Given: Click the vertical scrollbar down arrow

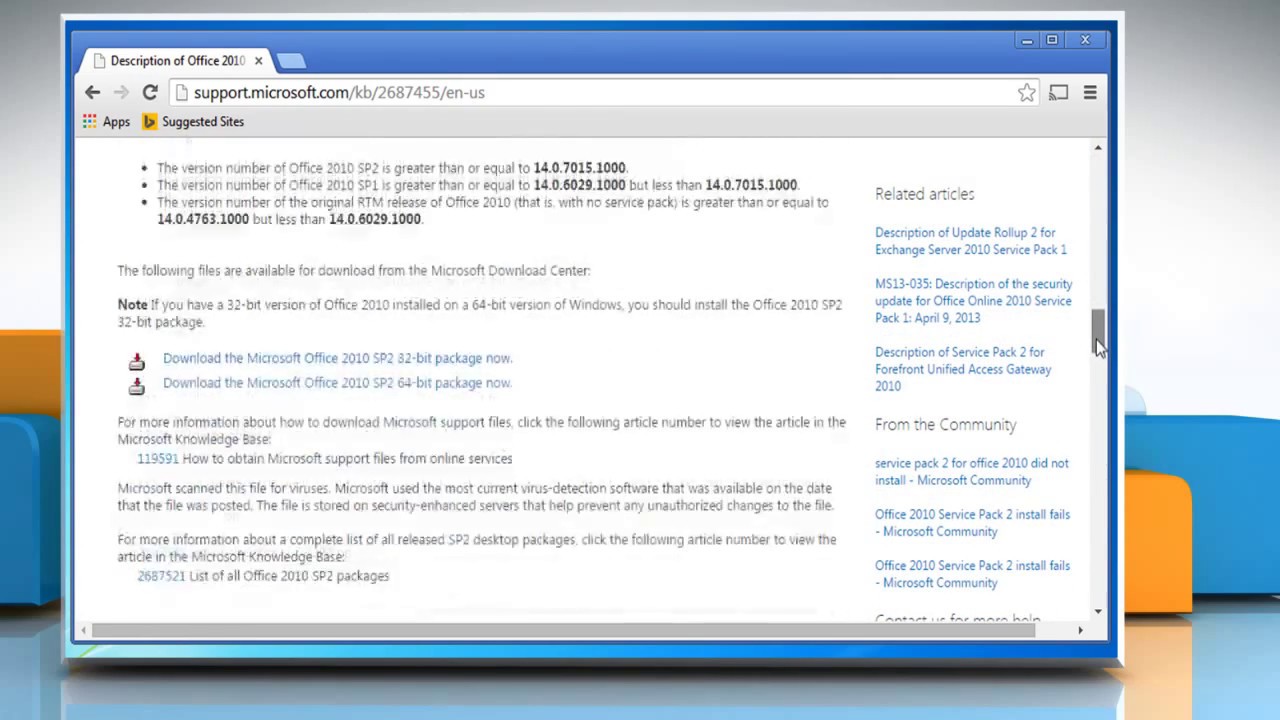Looking at the screenshot, I should click(x=1098, y=611).
